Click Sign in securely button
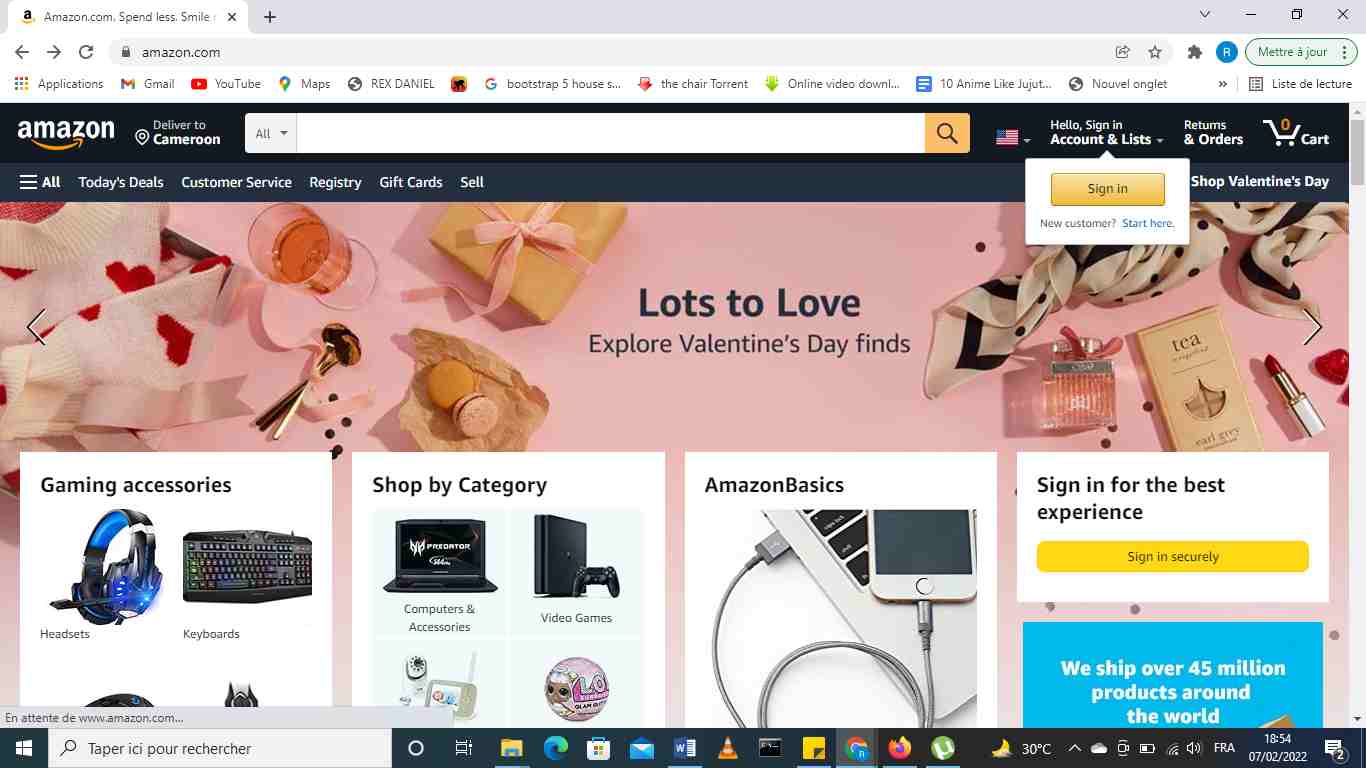1366x768 pixels. pos(1173,557)
